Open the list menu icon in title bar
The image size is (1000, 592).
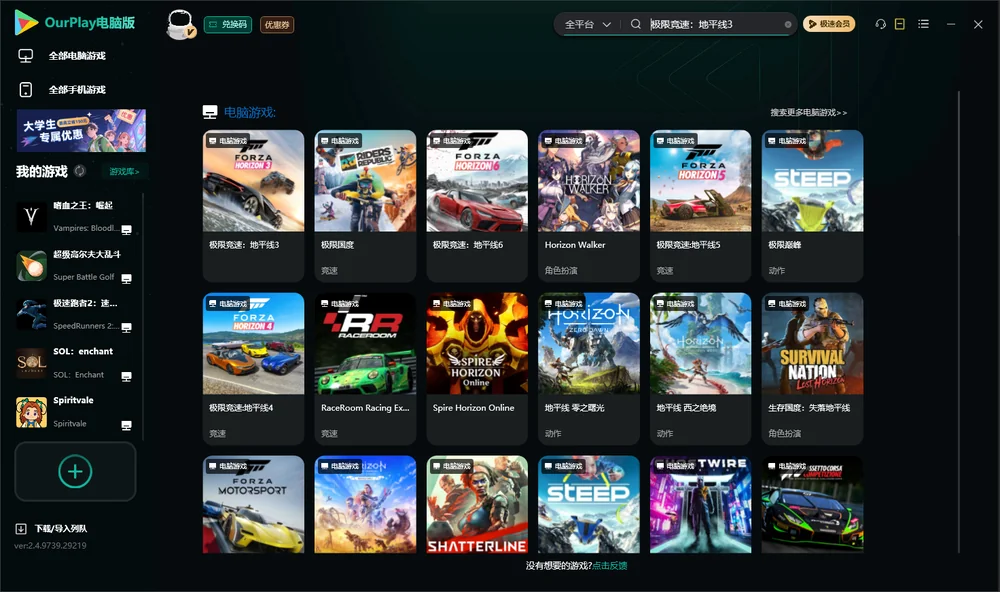pyautogui.click(x=923, y=24)
